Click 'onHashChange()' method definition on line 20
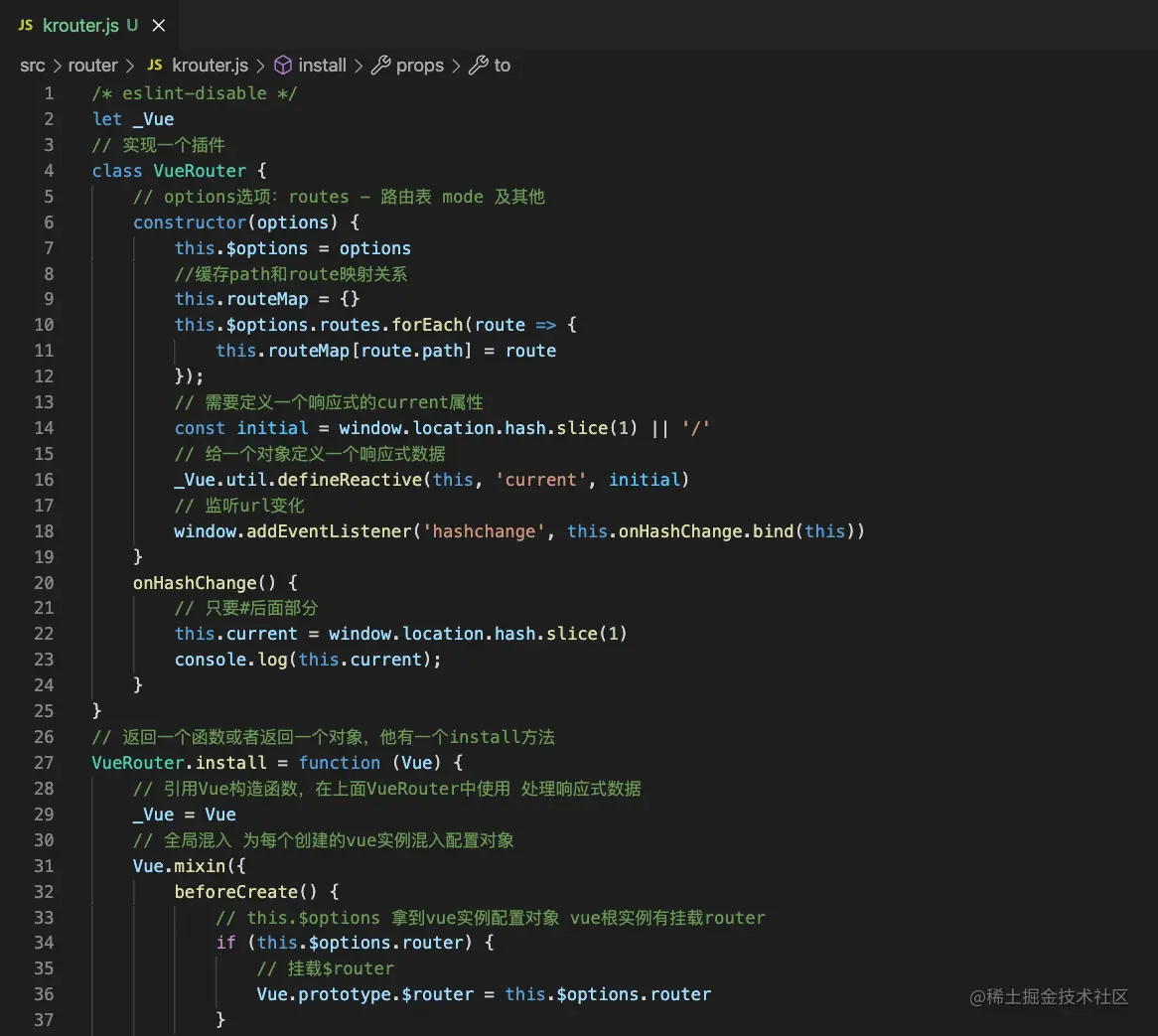This screenshot has width=1158, height=1036. click(205, 583)
